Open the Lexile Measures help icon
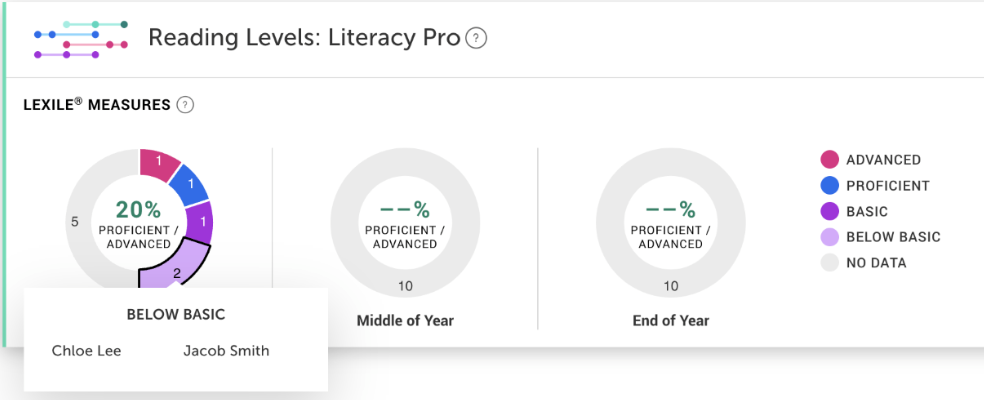 [184, 105]
